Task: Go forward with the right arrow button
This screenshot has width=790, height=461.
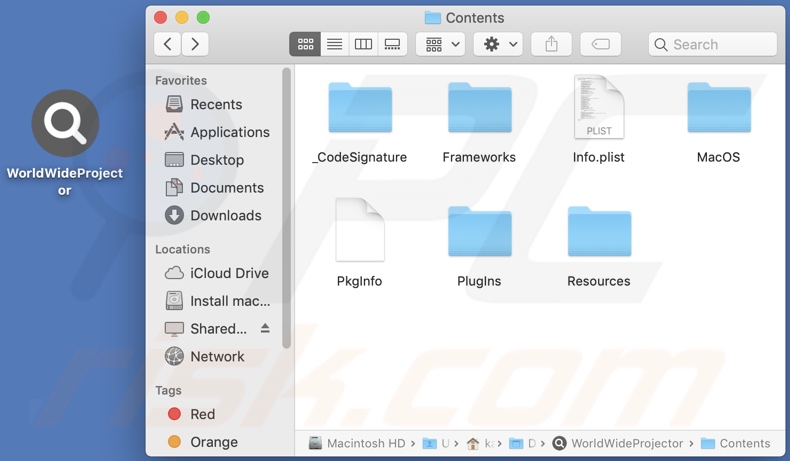Action: click(195, 44)
